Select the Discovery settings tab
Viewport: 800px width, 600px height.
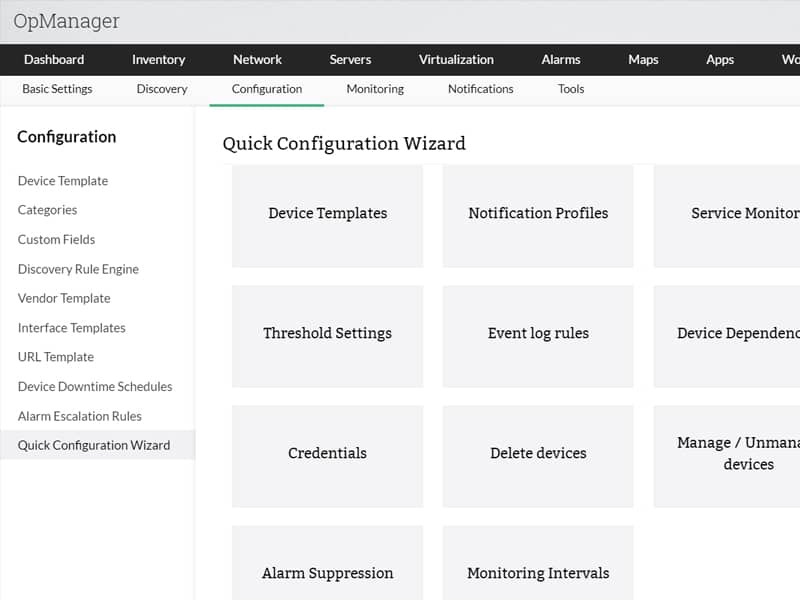[x=162, y=89]
